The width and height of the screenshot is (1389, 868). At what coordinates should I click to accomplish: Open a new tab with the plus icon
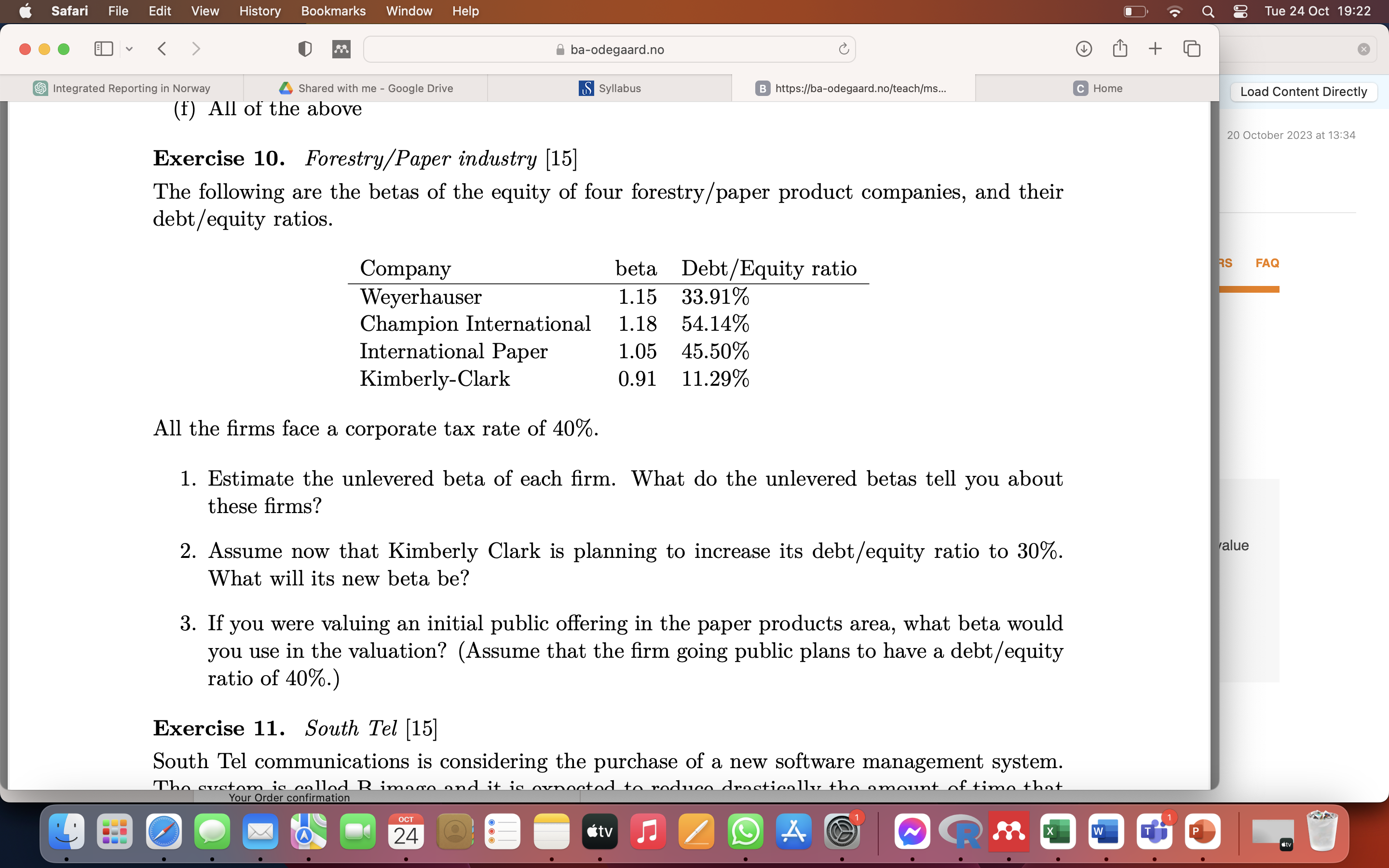point(1156,49)
